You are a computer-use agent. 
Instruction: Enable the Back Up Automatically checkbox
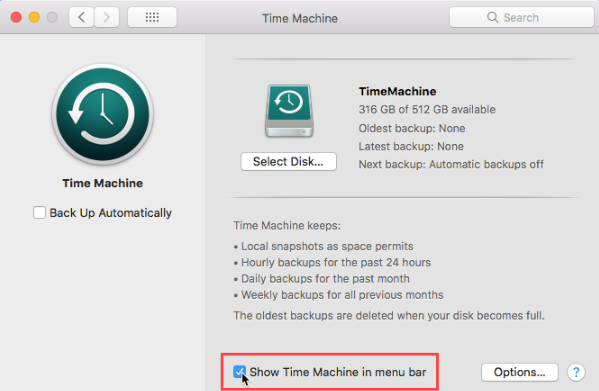[x=39, y=213]
